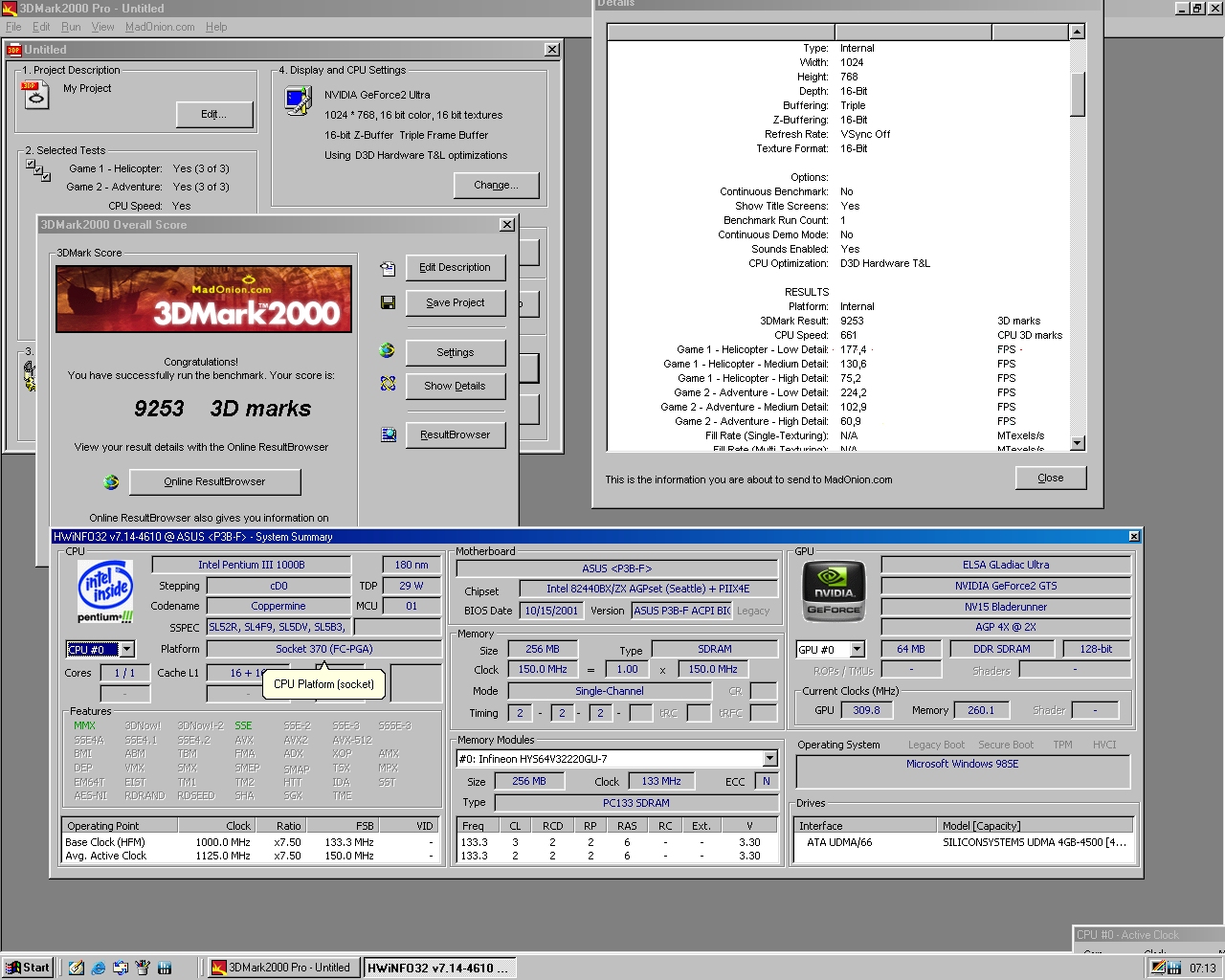Click Edit... in Project Description
Viewport: 1225px width, 980px height.
pos(214,115)
